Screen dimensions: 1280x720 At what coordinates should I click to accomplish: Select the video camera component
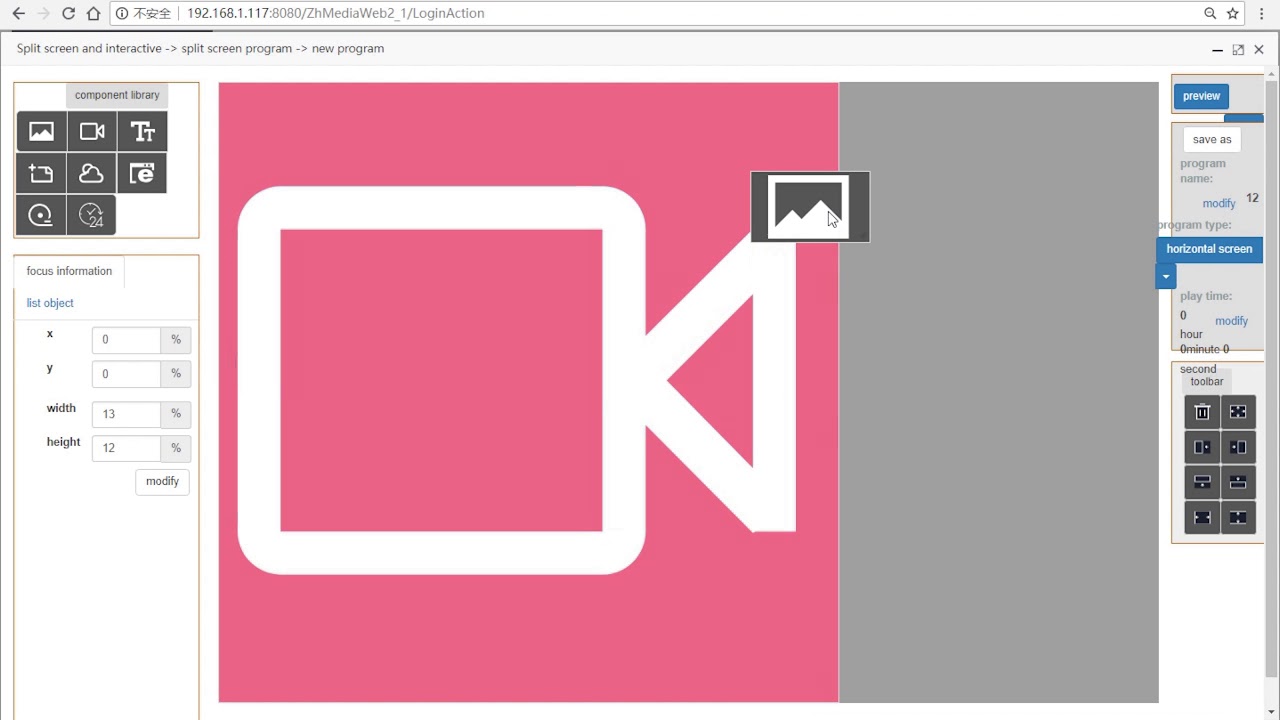coord(92,132)
